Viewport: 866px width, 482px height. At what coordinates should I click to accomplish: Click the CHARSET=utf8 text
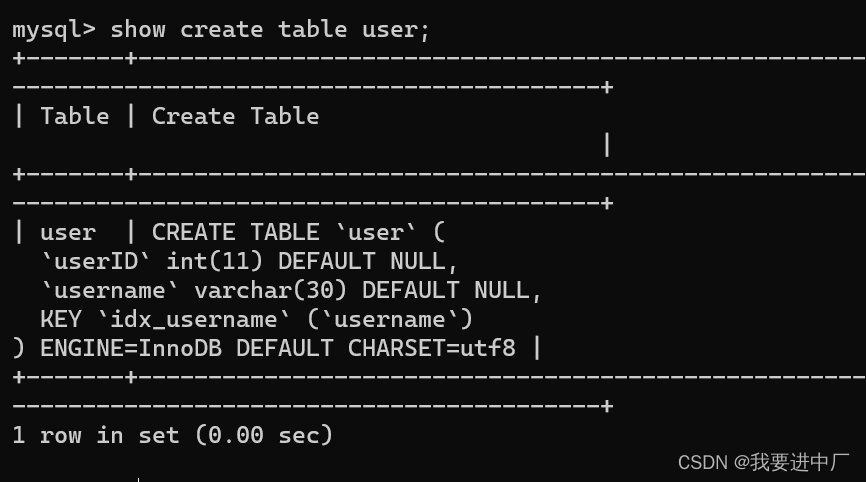pyautogui.click(x=432, y=349)
